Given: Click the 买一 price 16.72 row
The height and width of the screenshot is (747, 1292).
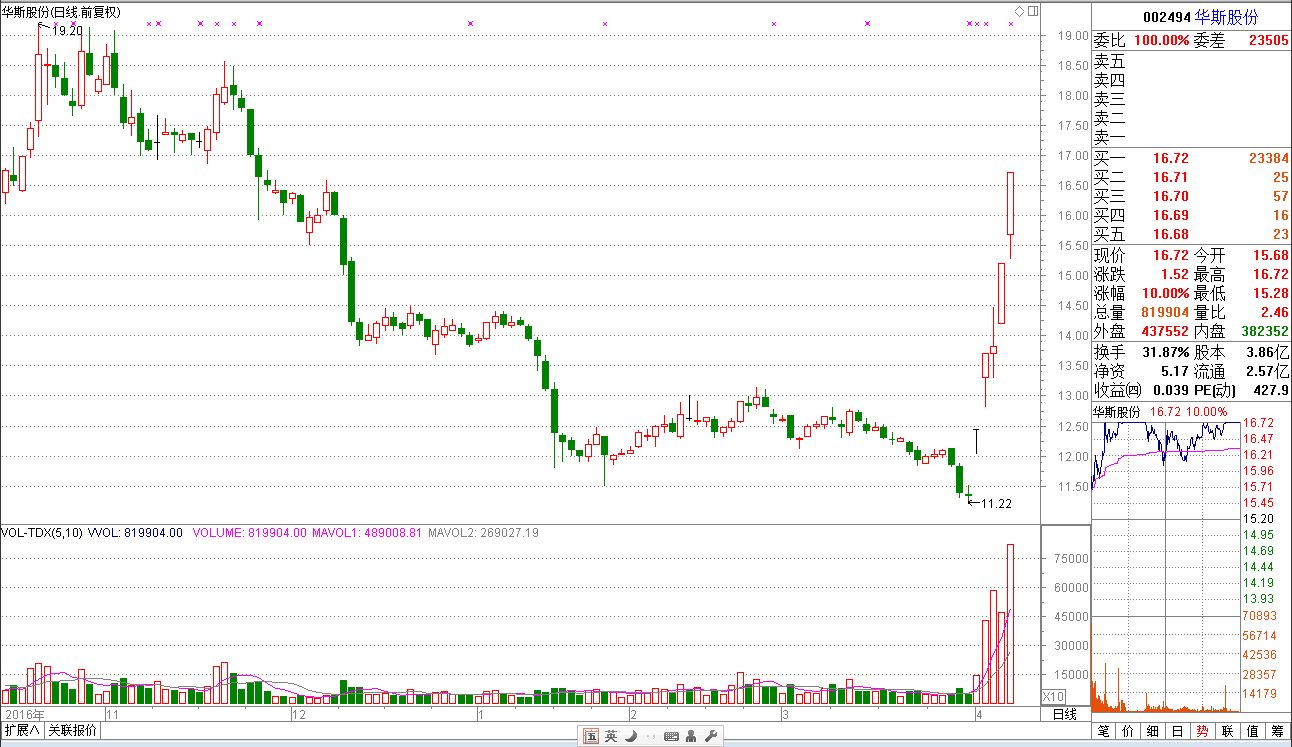Looking at the screenshot, I should coord(1191,158).
